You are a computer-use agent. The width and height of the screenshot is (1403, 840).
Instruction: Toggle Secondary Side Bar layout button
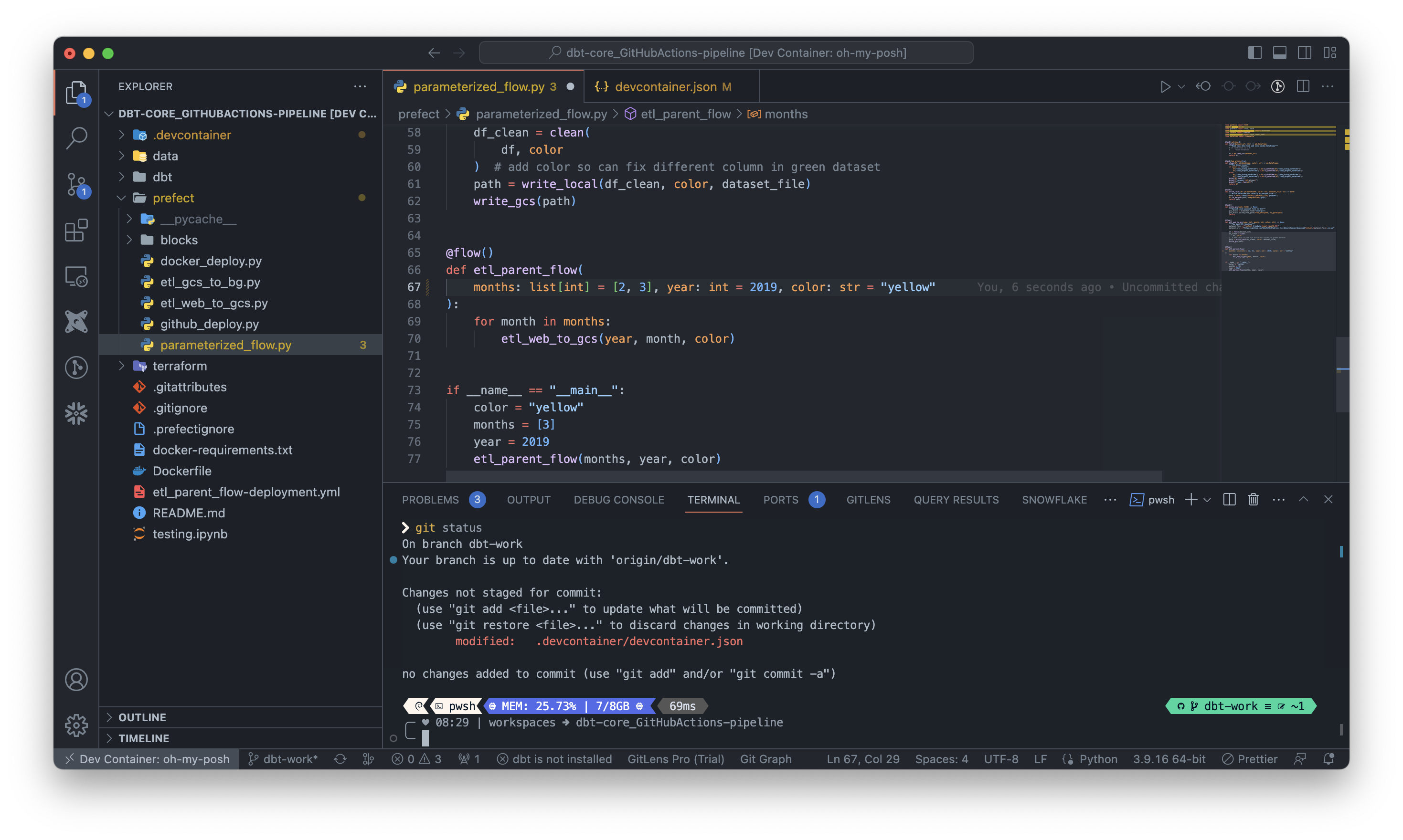1305,52
